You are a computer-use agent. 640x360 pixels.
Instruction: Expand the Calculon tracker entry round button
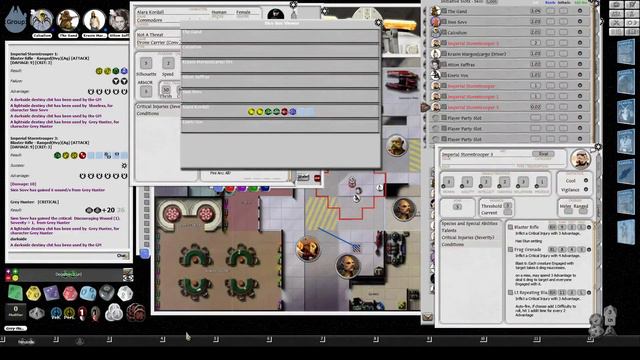[x=580, y=32]
